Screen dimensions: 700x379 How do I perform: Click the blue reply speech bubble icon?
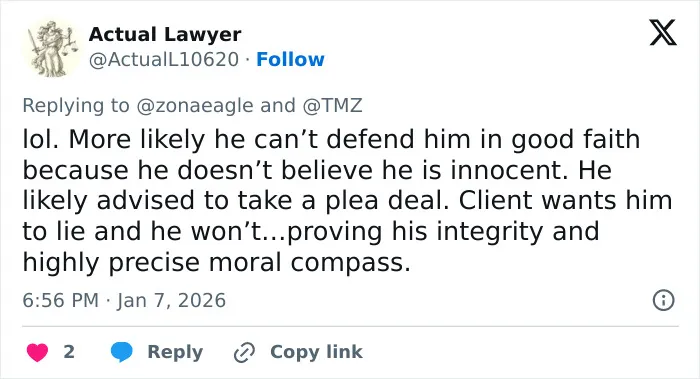click(121, 352)
